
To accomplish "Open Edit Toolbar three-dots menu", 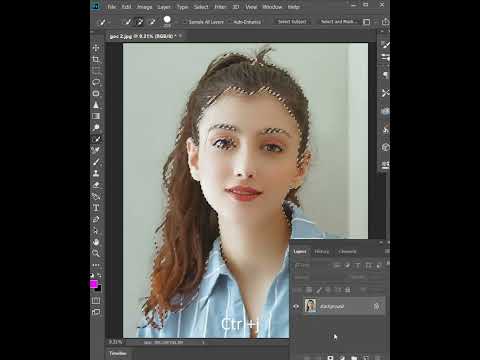I will [x=96, y=265].
